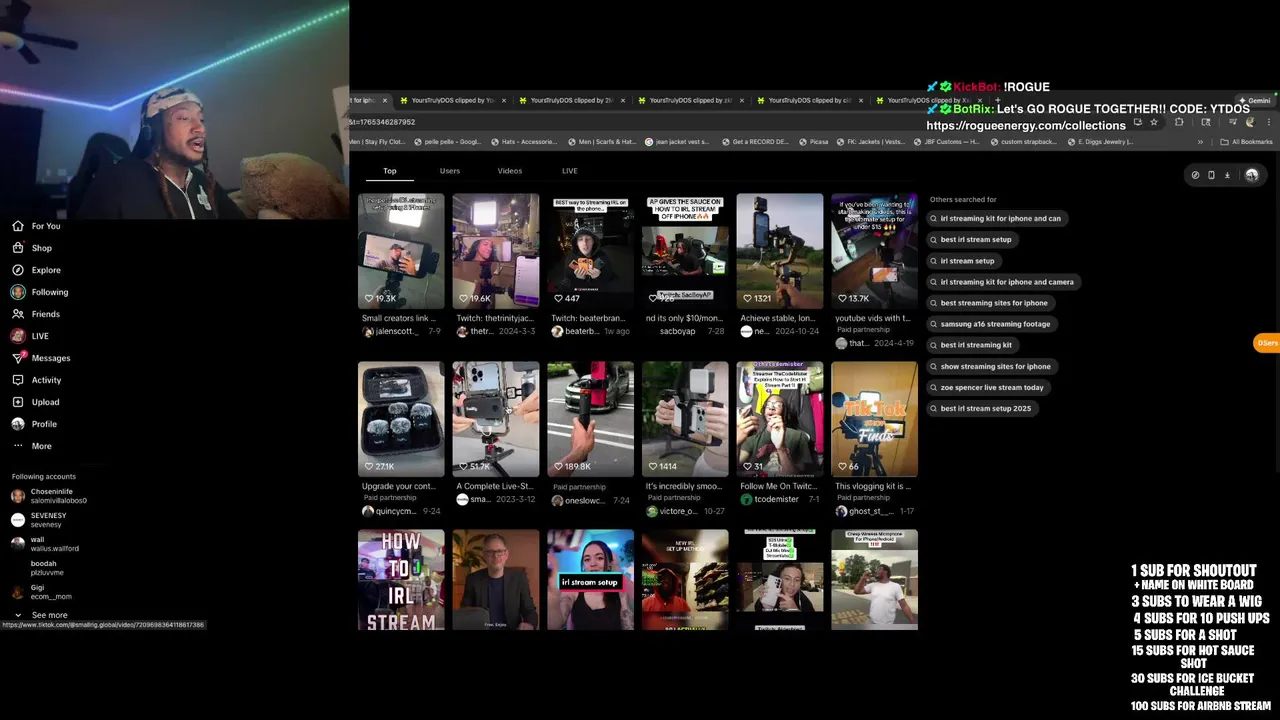Image resolution: width=1280 pixels, height=720 pixels.
Task: Click 'best streaming sites for iphone' suggestion
Action: 989,303
